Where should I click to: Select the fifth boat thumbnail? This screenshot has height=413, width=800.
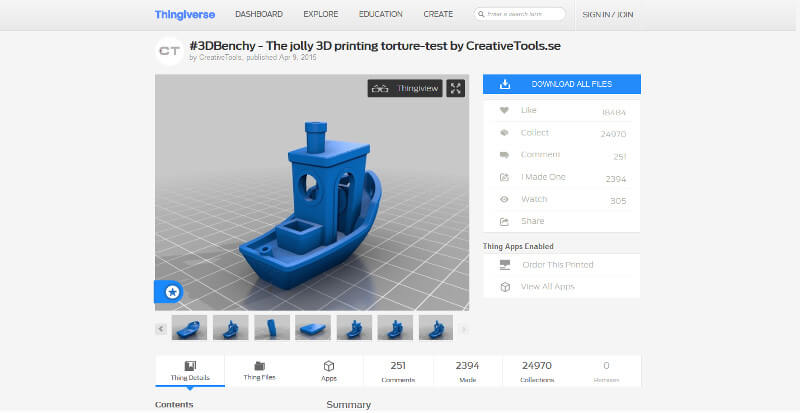point(354,327)
